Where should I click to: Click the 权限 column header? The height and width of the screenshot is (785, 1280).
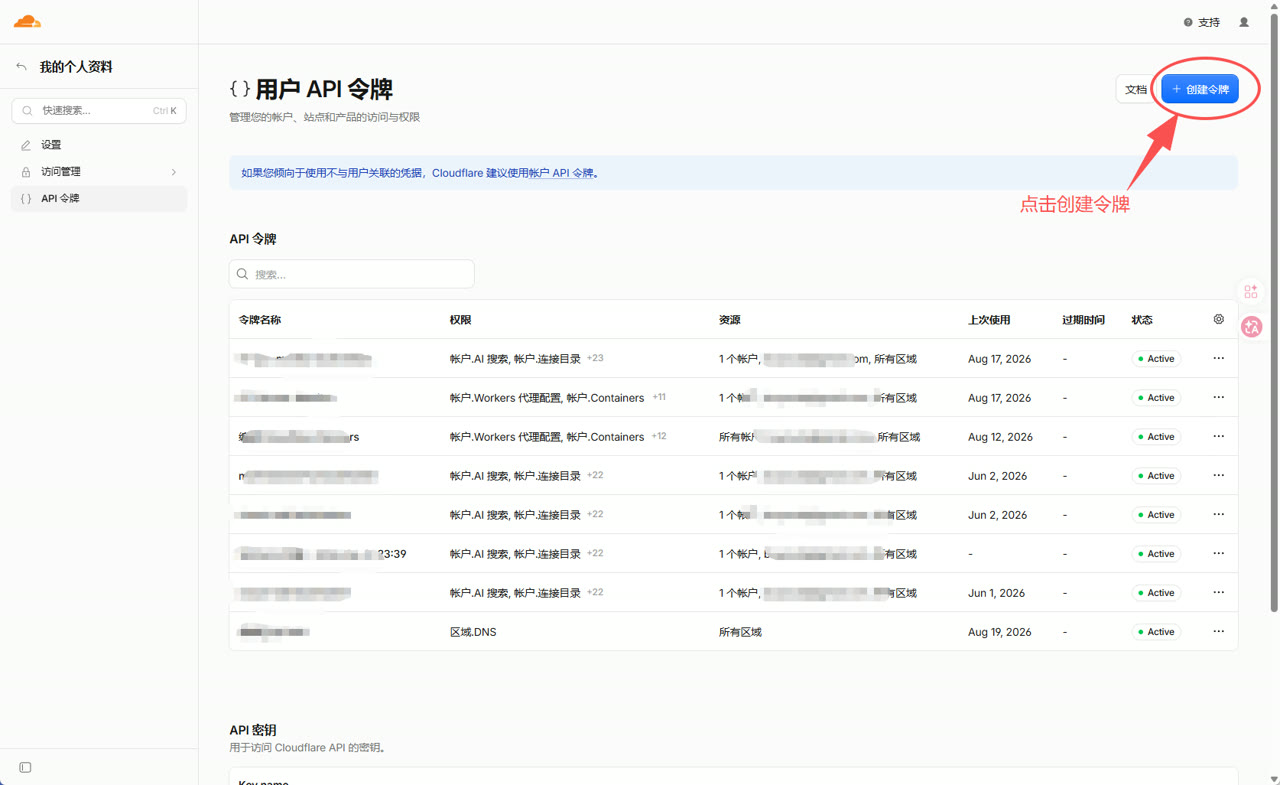coord(460,320)
